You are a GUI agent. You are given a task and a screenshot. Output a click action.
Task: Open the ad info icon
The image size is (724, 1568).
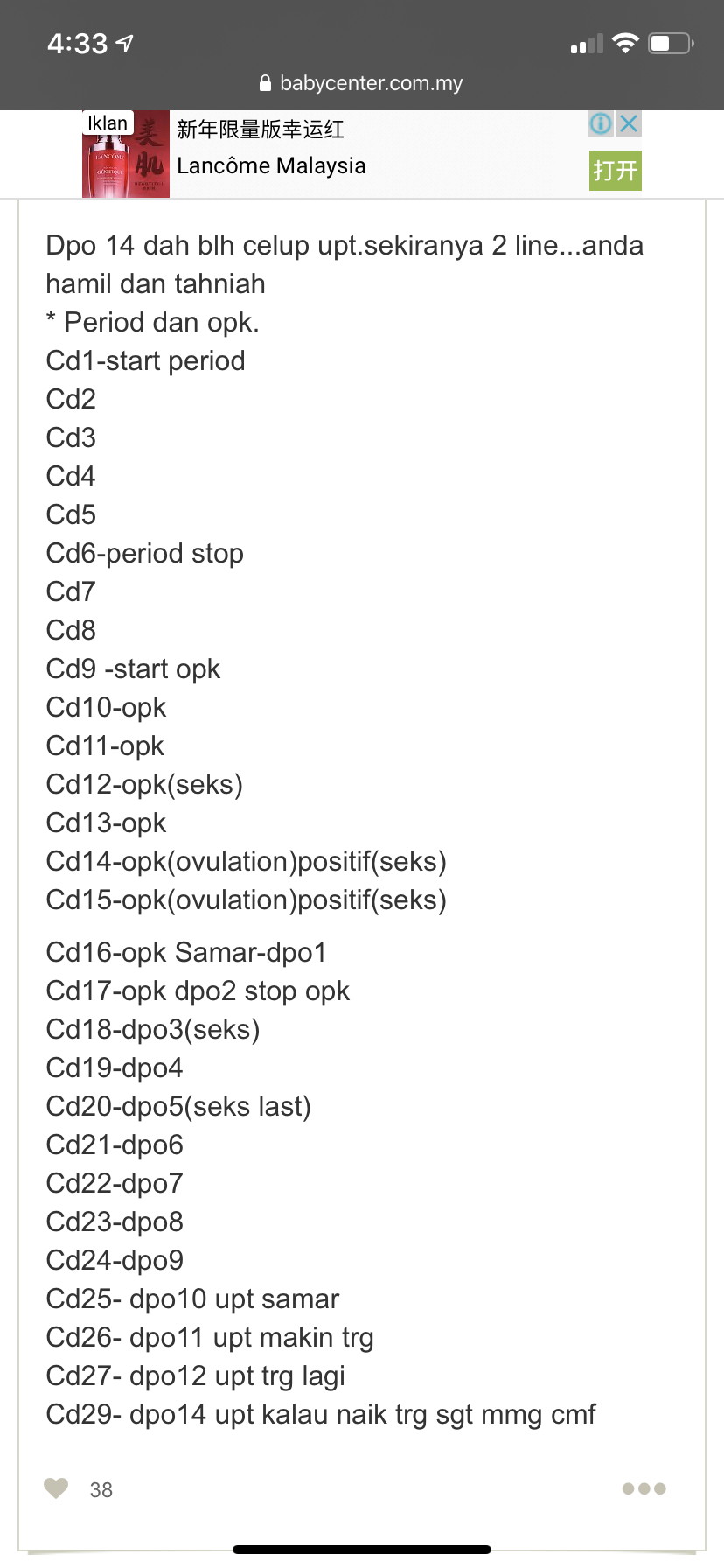(x=602, y=123)
